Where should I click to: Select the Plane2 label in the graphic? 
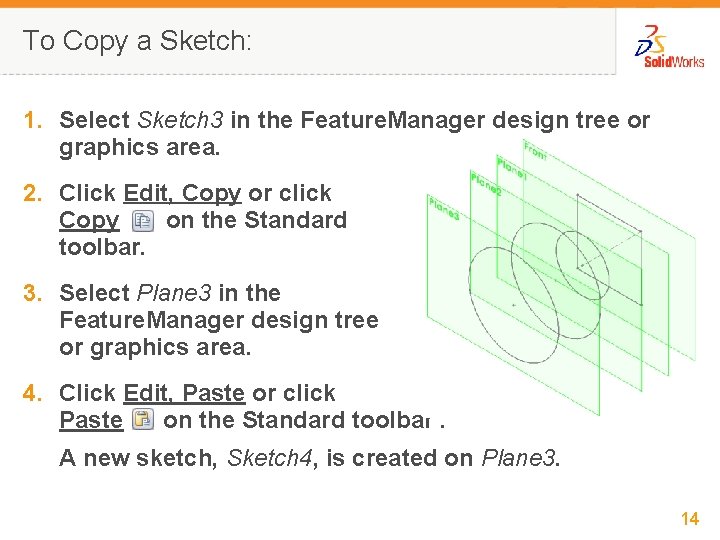(489, 185)
